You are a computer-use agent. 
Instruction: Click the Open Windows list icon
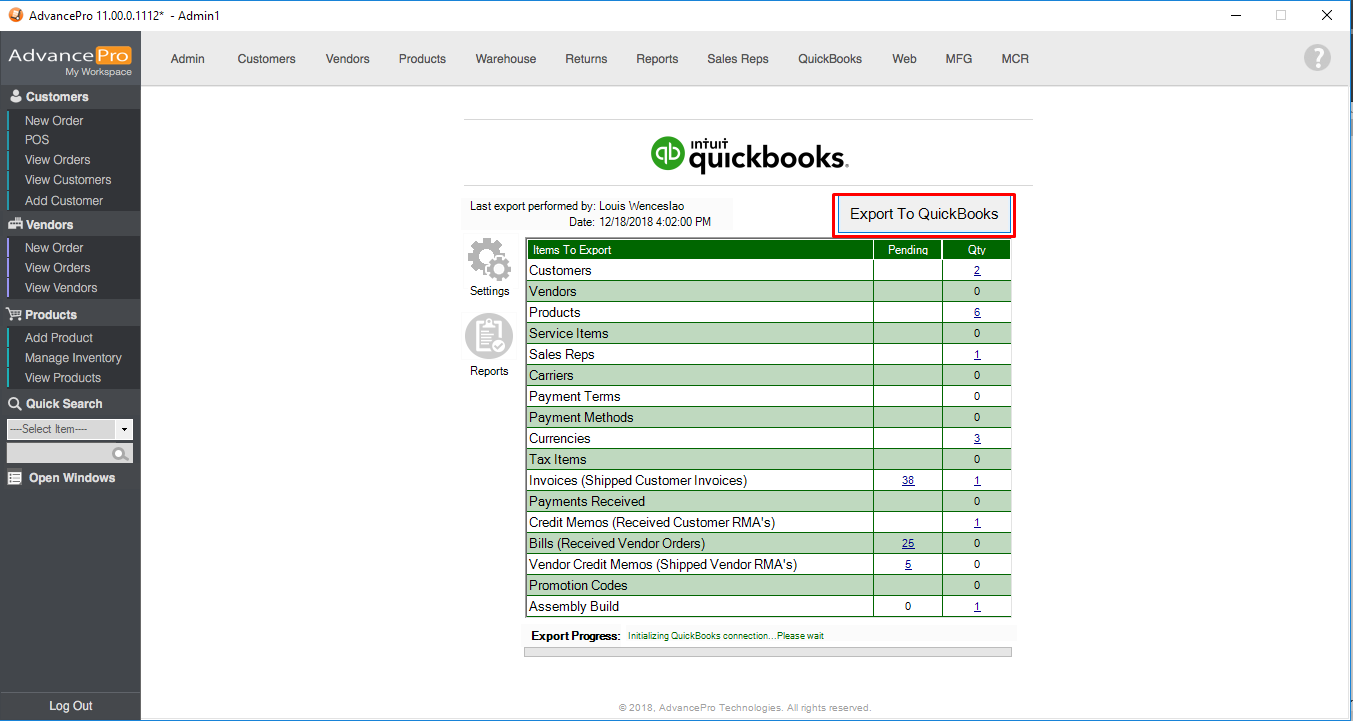(x=15, y=478)
